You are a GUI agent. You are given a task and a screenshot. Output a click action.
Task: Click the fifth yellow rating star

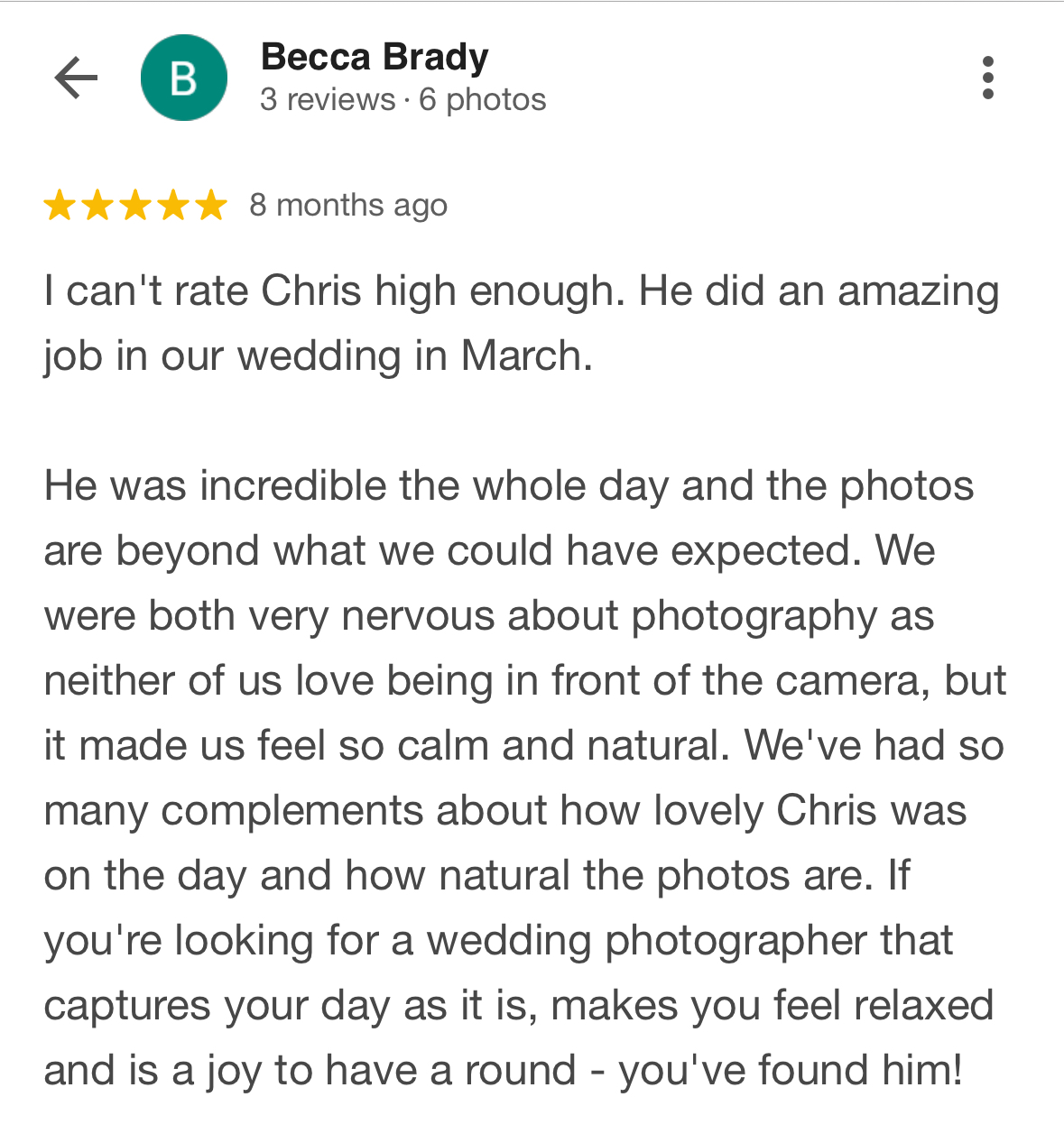(x=211, y=206)
